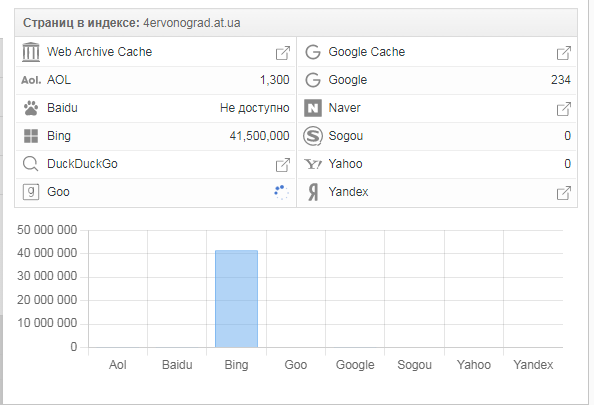
Task: Select the Yahoo row label
Action: [x=345, y=164]
